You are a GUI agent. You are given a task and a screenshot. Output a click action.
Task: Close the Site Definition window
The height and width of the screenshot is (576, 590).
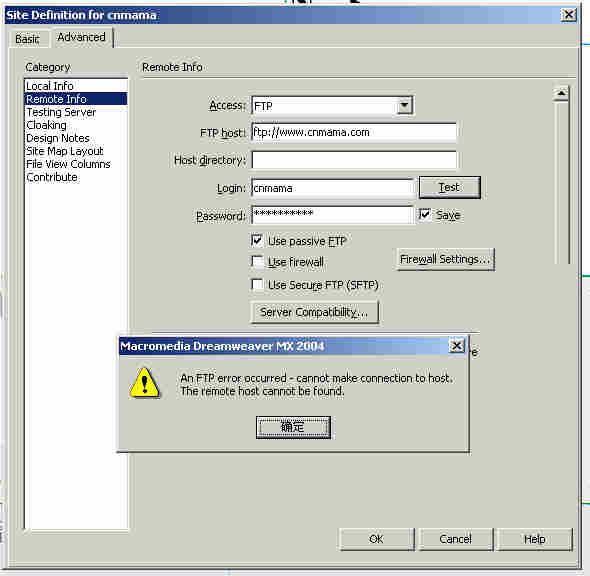click(x=568, y=15)
